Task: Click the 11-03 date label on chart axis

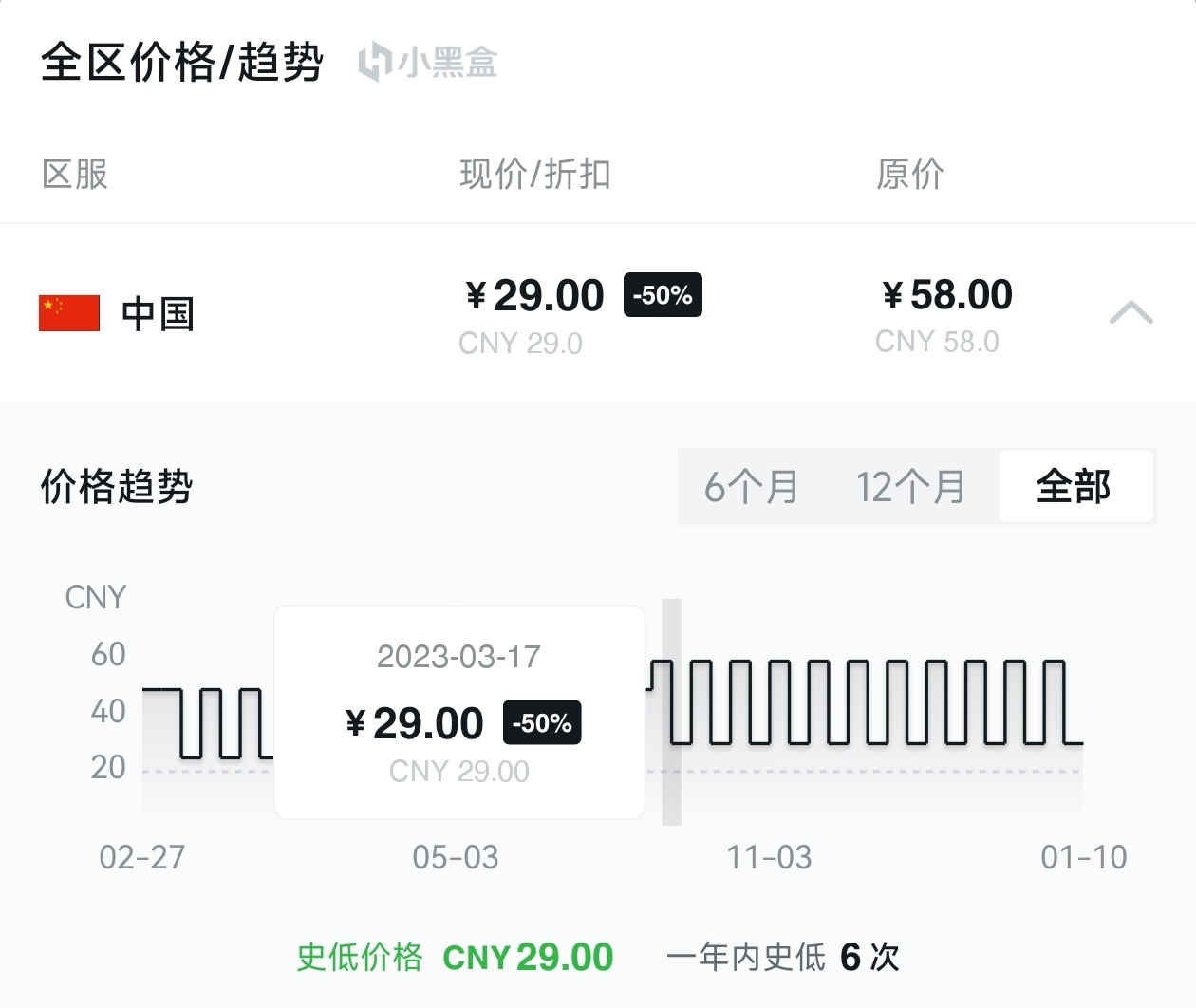Action: (769, 858)
